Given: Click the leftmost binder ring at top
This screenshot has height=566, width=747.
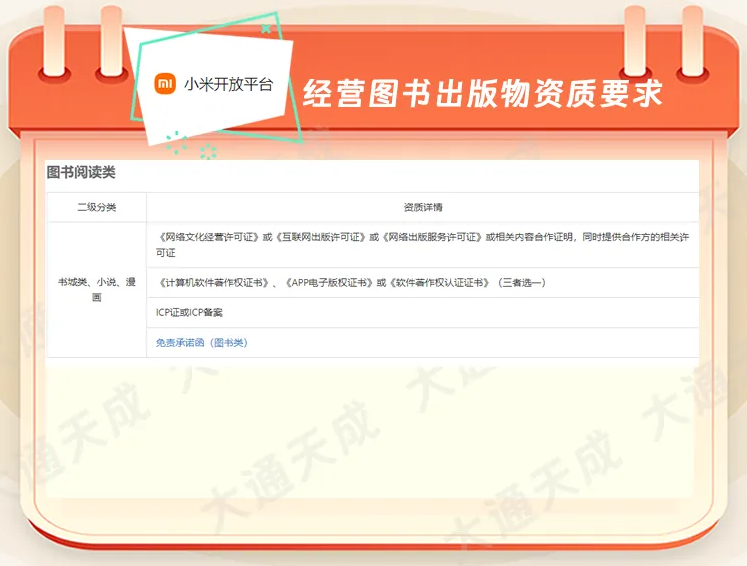Looking at the screenshot, I should tap(54, 40).
